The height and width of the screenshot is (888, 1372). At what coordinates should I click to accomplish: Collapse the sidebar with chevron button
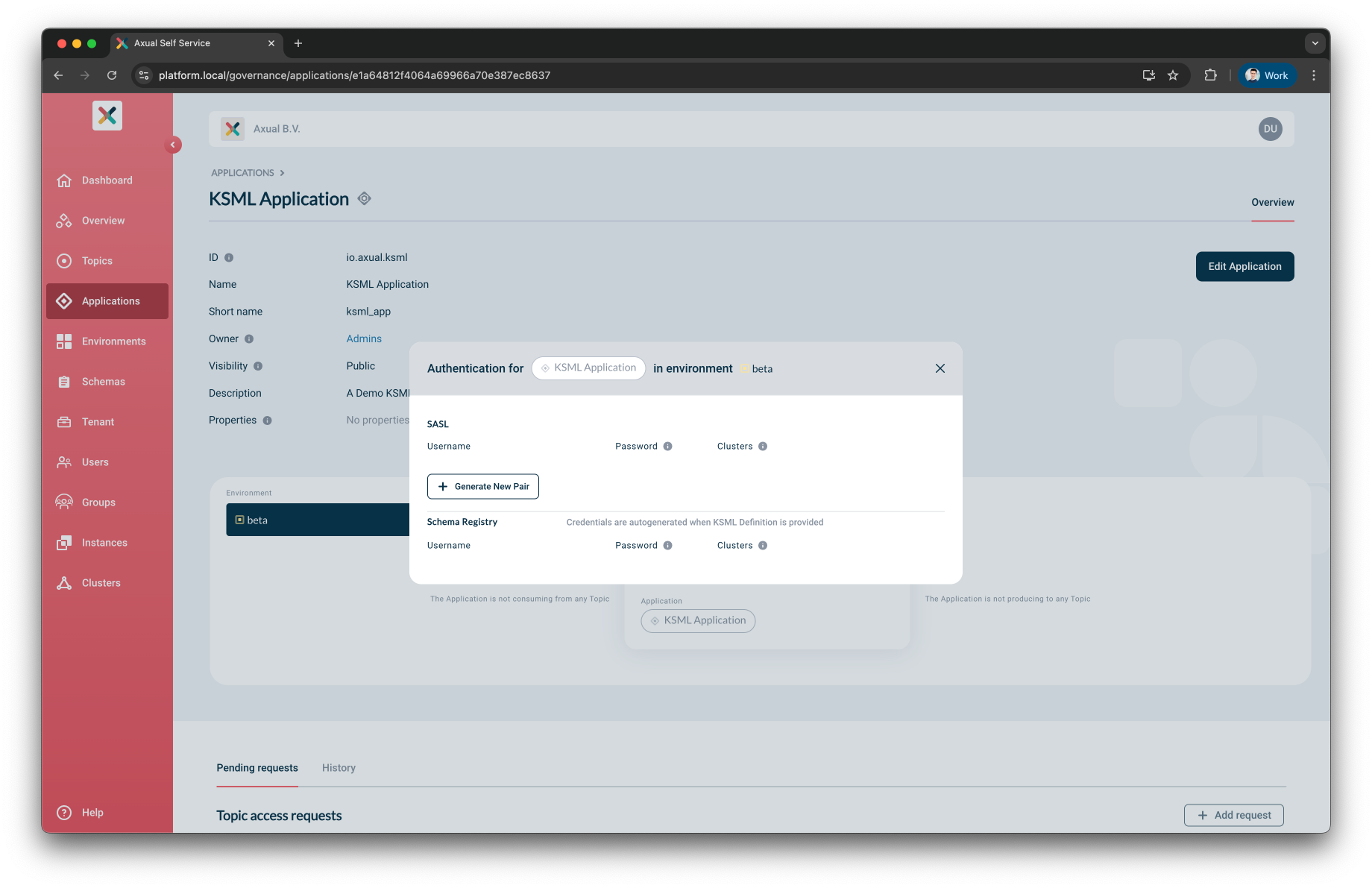click(173, 145)
